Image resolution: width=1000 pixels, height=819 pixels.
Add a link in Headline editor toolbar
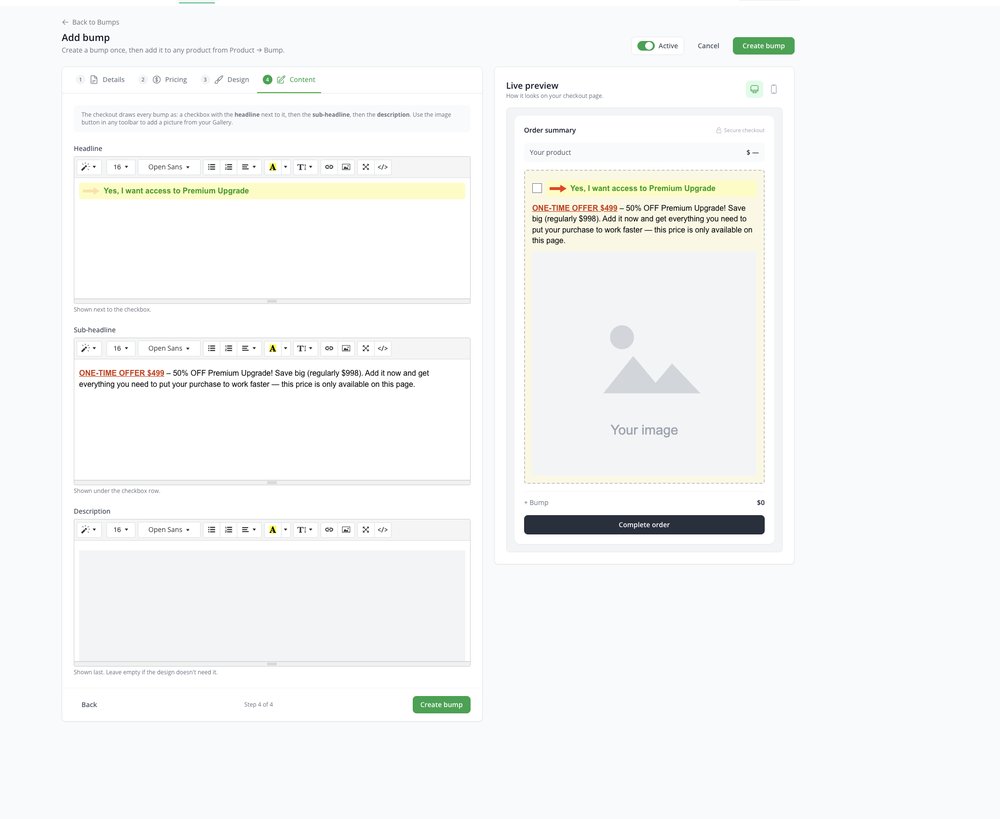(329, 167)
